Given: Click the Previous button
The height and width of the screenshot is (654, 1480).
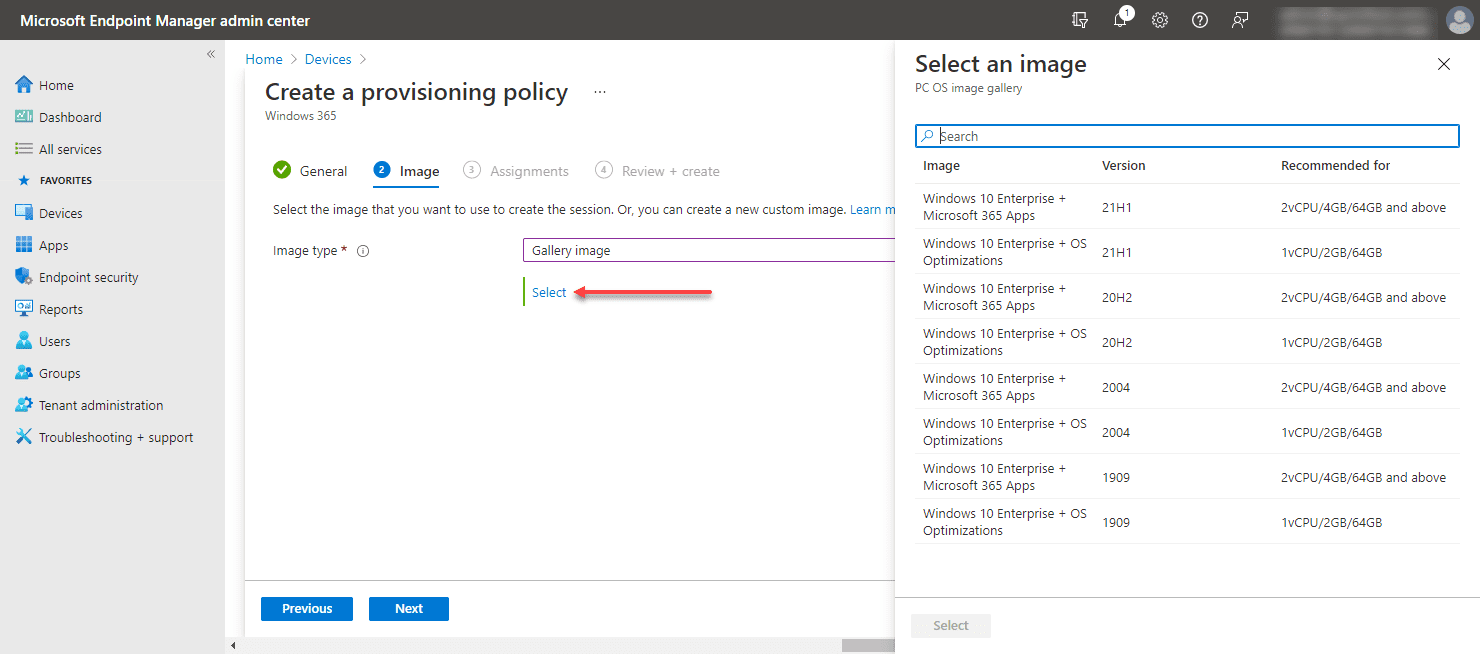Looking at the screenshot, I should coord(306,608).
